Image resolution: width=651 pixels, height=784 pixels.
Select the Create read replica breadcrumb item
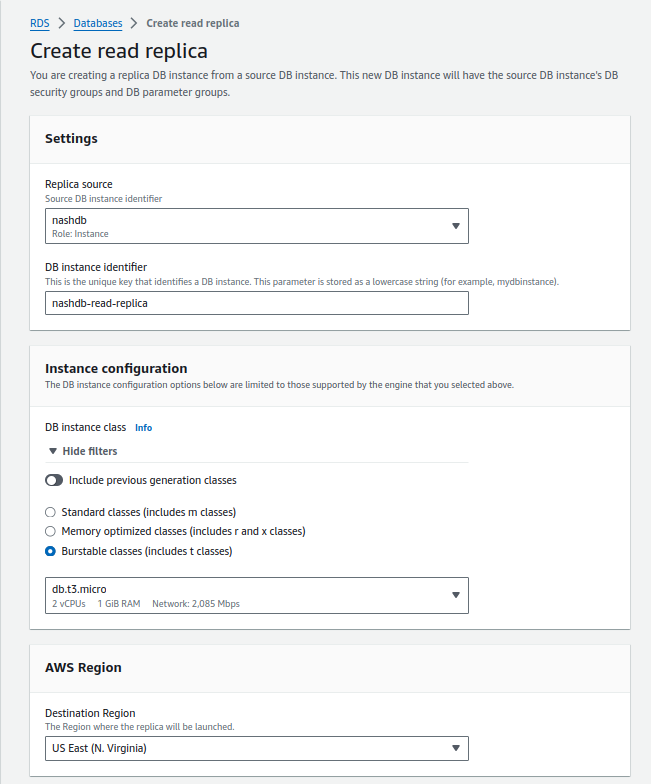pyautogui.click(x=193, y=22)
